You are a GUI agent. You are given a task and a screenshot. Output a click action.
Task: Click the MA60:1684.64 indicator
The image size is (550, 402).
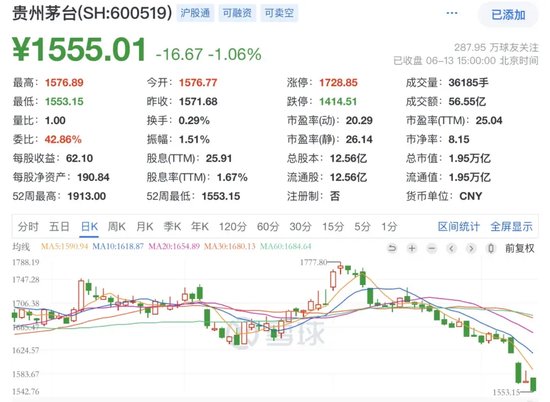click(286, 247)
